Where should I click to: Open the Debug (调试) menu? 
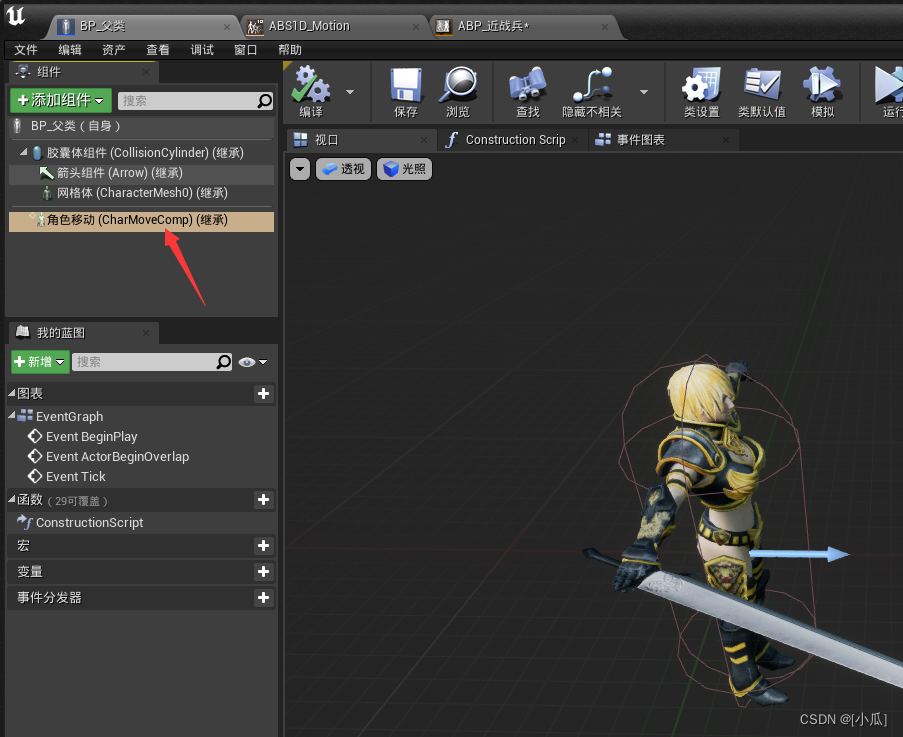(202, 50)
